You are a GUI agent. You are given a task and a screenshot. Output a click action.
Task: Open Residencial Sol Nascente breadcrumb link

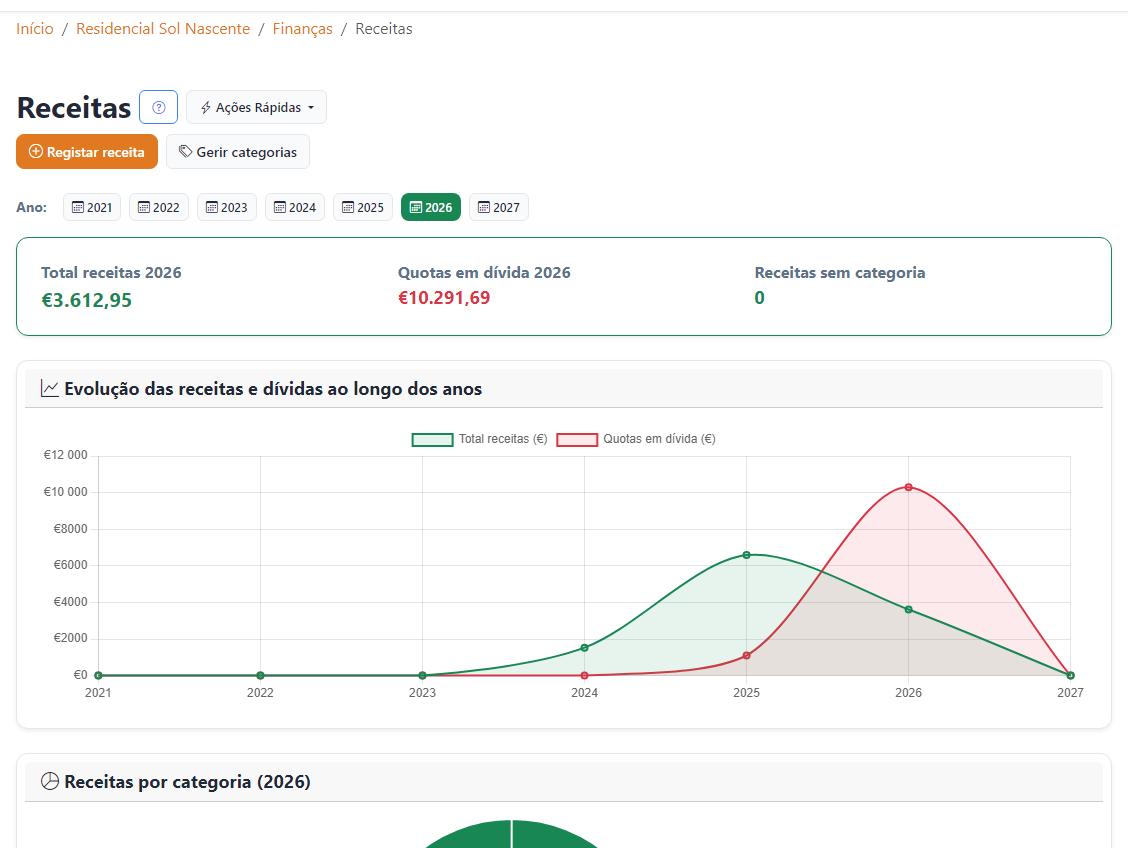tap(163, 29)
